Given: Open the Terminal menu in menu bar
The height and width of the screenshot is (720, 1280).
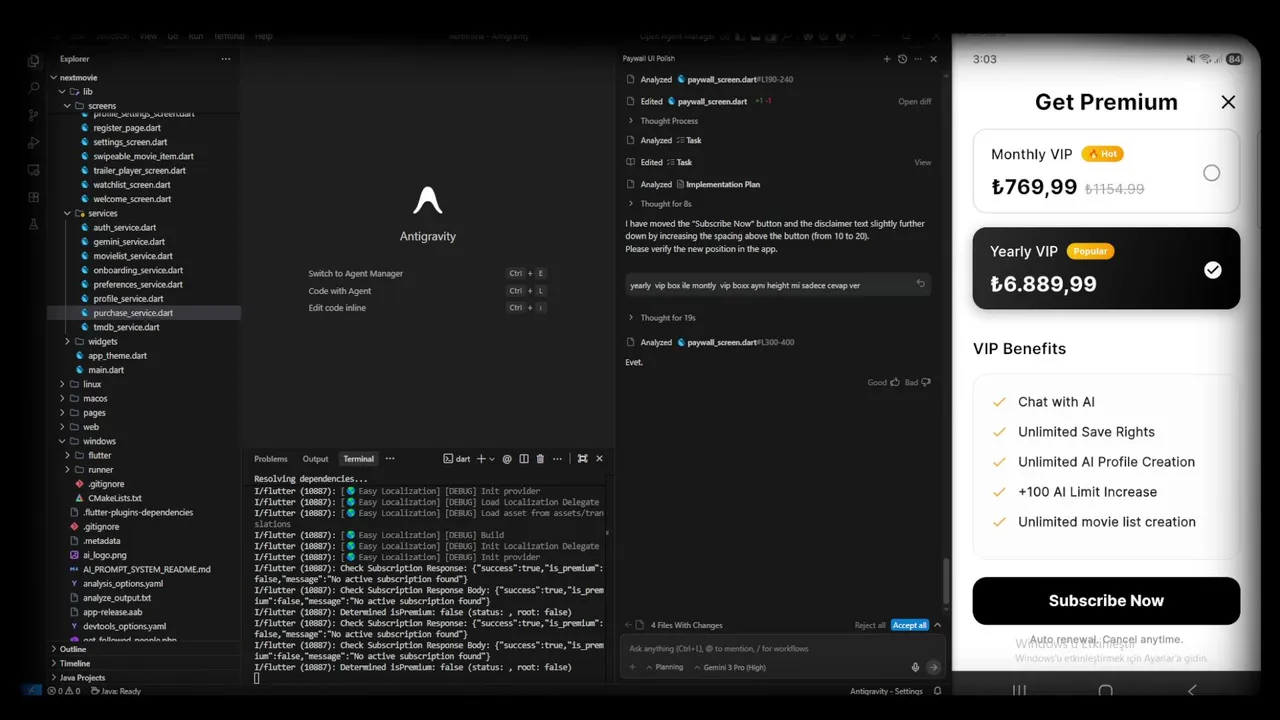Looking at the screenshot, I should click(x=229, y=36).
